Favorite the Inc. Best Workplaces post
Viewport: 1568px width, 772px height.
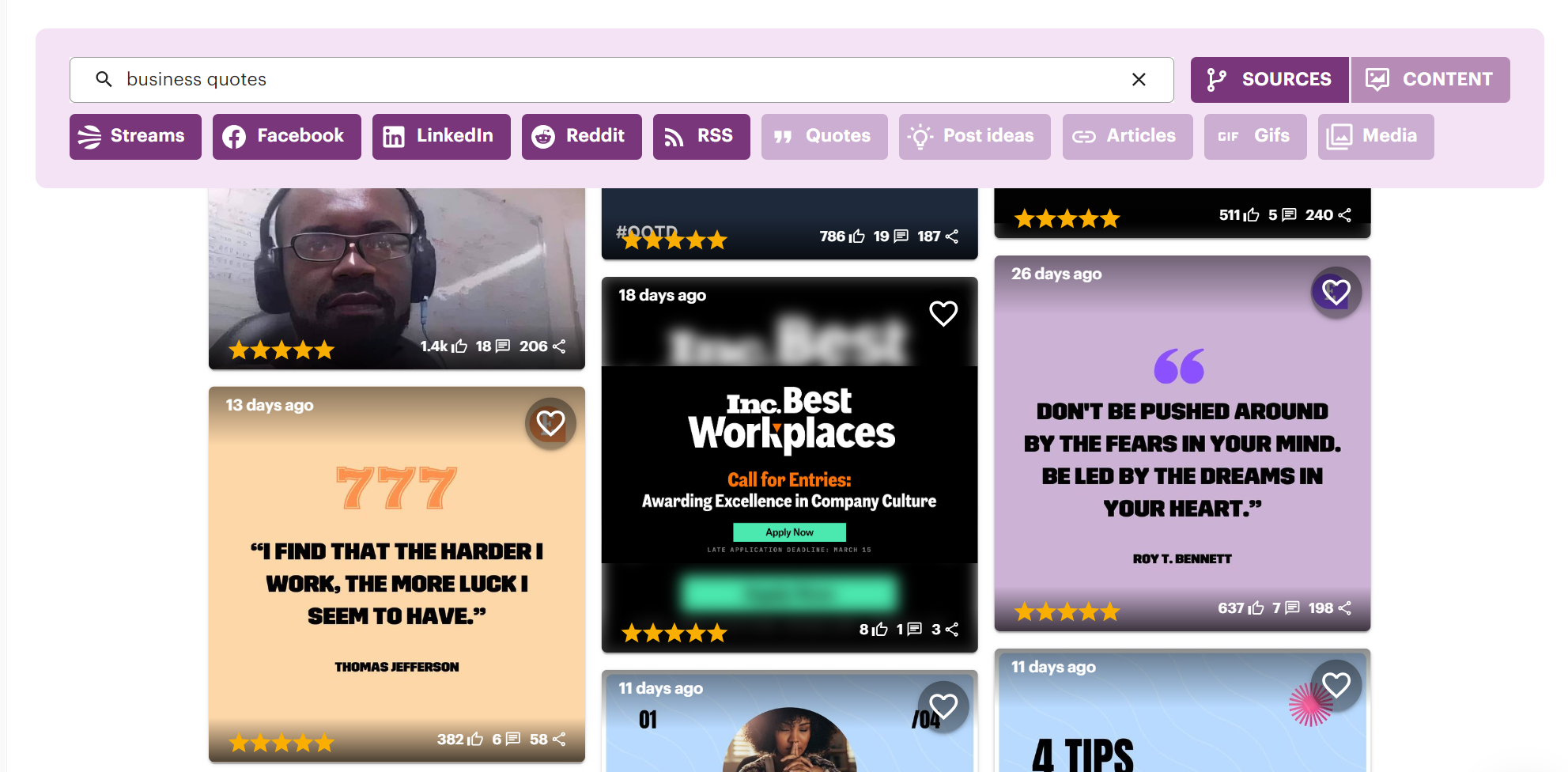pyautogui.click(x=943, y=314)
